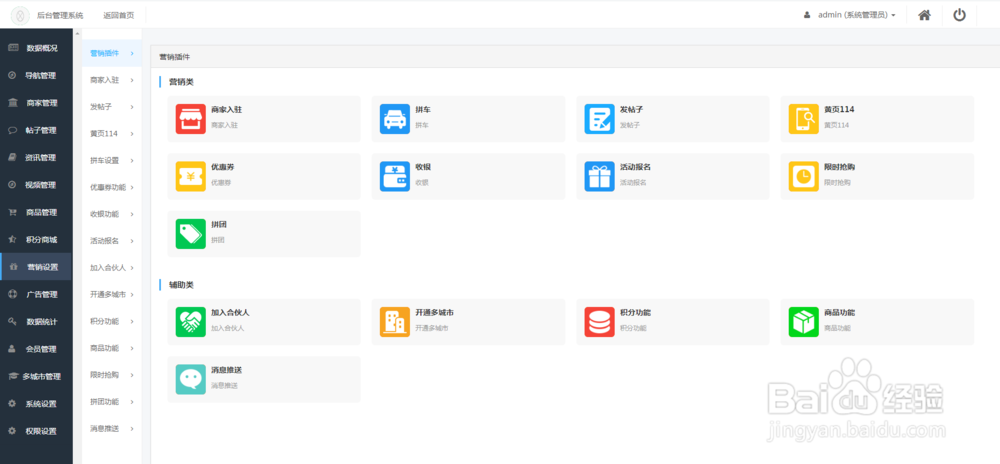Open the 商品功能 green box icon

pos(804,323)
